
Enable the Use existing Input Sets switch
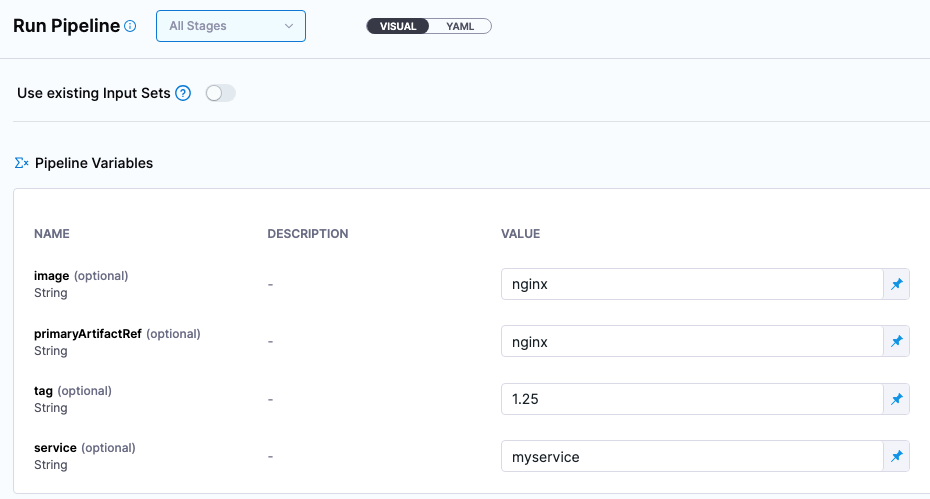point(220,93)
